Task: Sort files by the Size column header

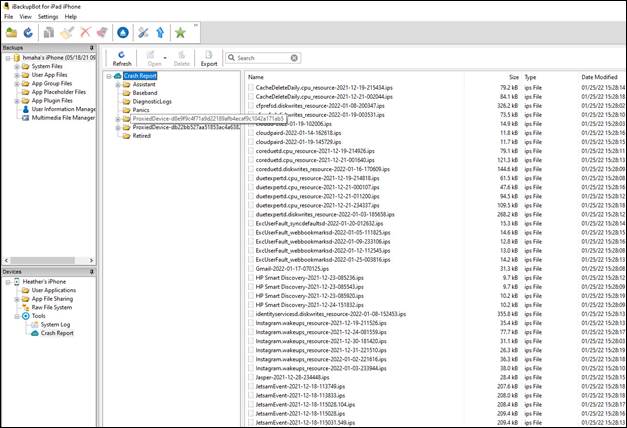Action: click(513, 76)
